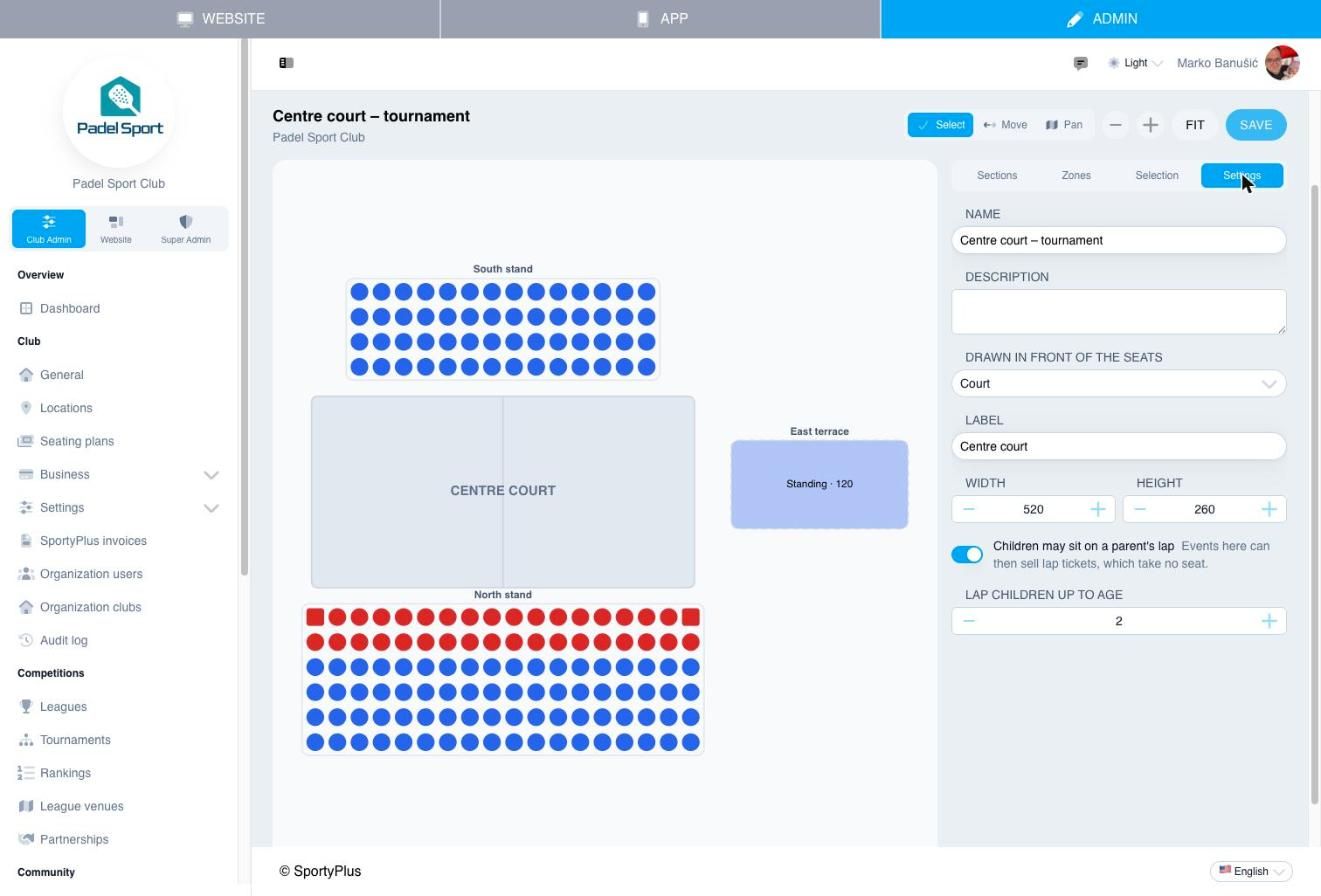Open the chat messages icon
Viewport: 1321px width, 896px height.
pos(1080,63)
